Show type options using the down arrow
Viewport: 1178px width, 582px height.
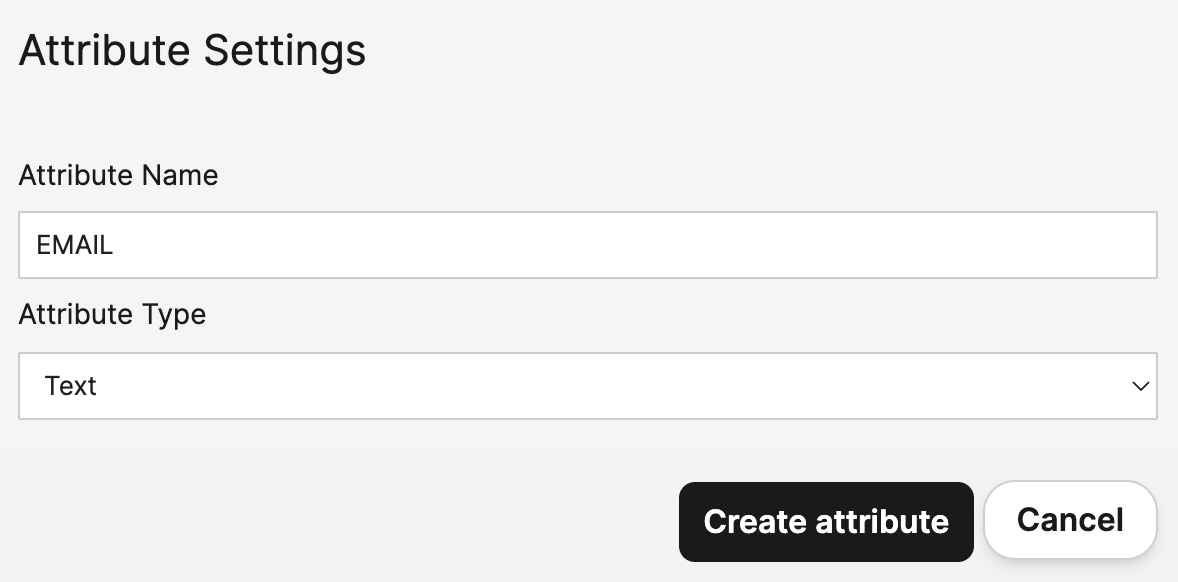[1140, 386]
